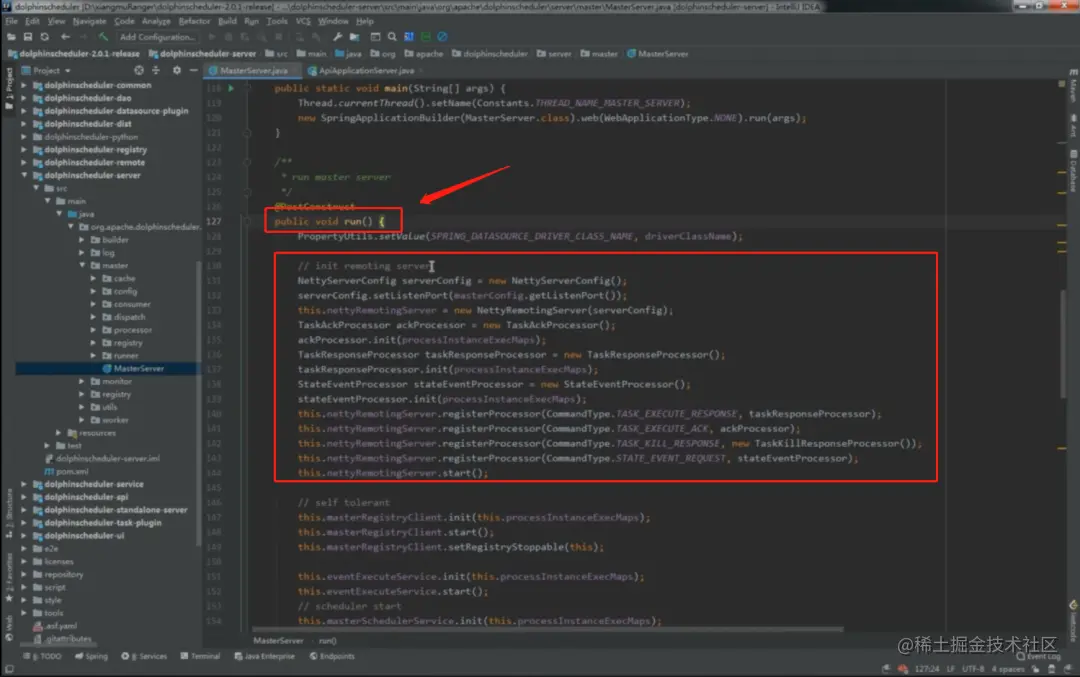Select the dolphinscheduler-ui module

pyautogui.click(x=84, y=535)
